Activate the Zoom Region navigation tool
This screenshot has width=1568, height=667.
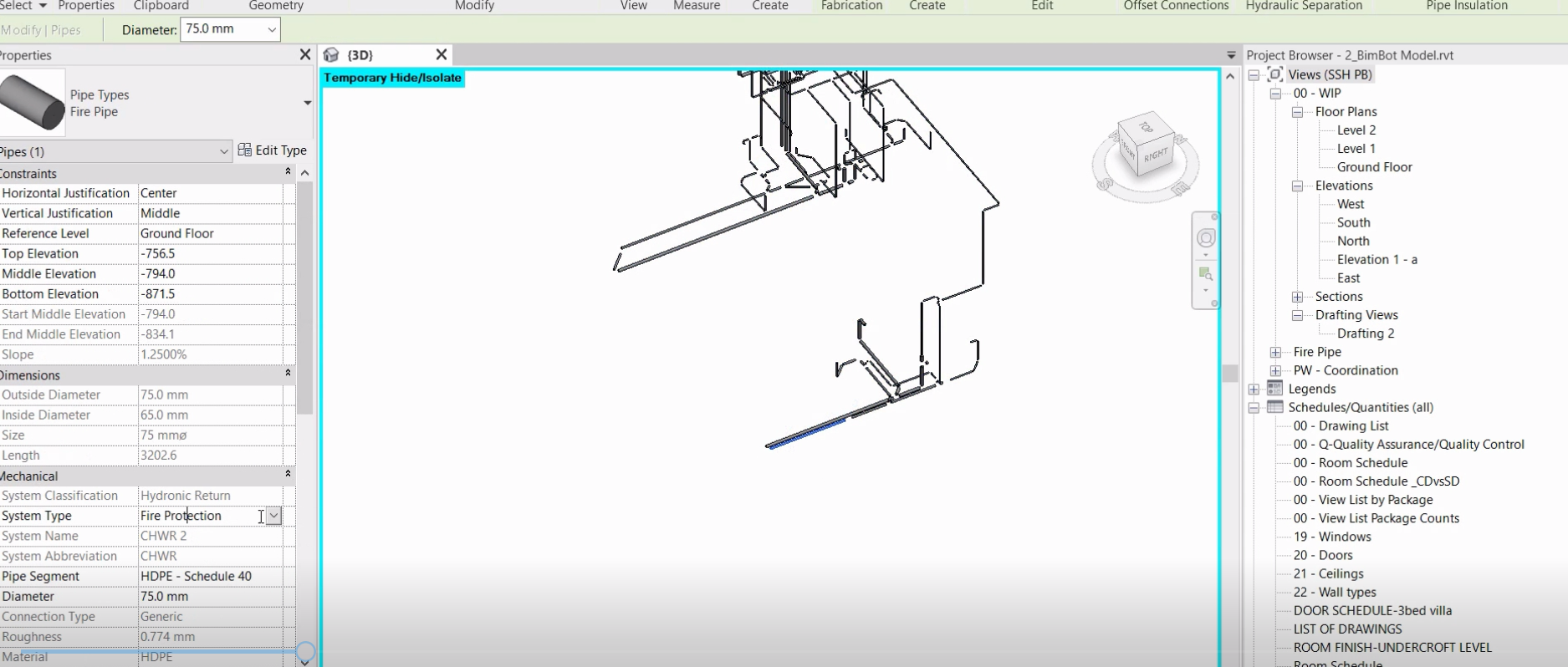tap(1205, 273)
